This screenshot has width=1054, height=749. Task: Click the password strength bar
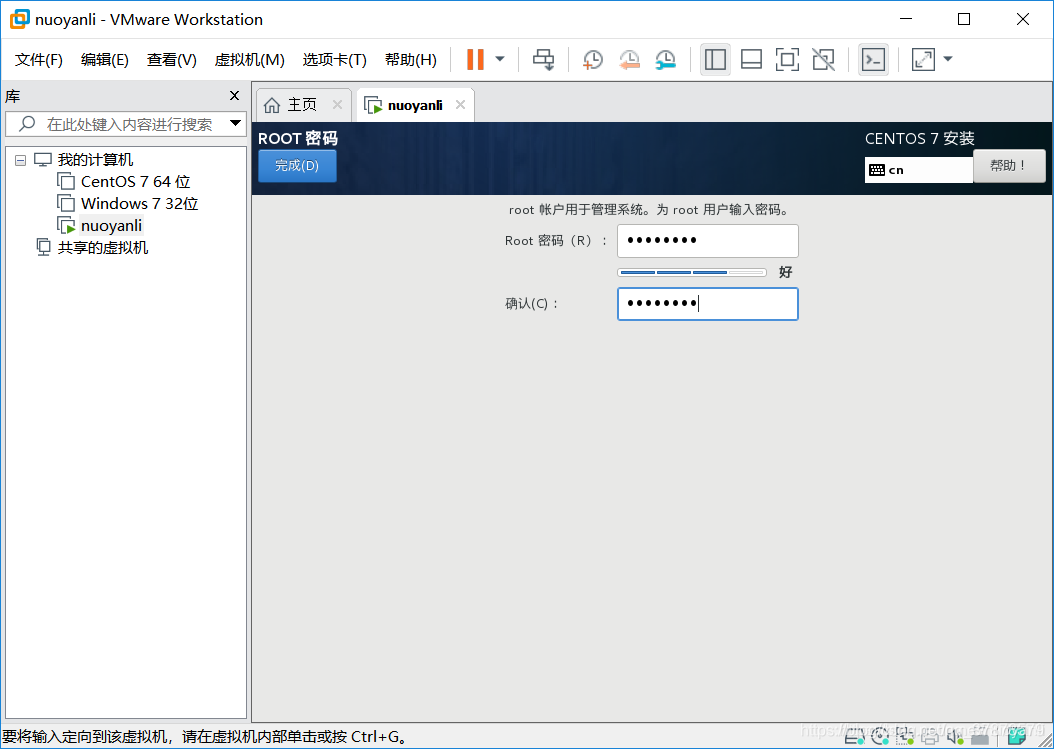point(692,272)
